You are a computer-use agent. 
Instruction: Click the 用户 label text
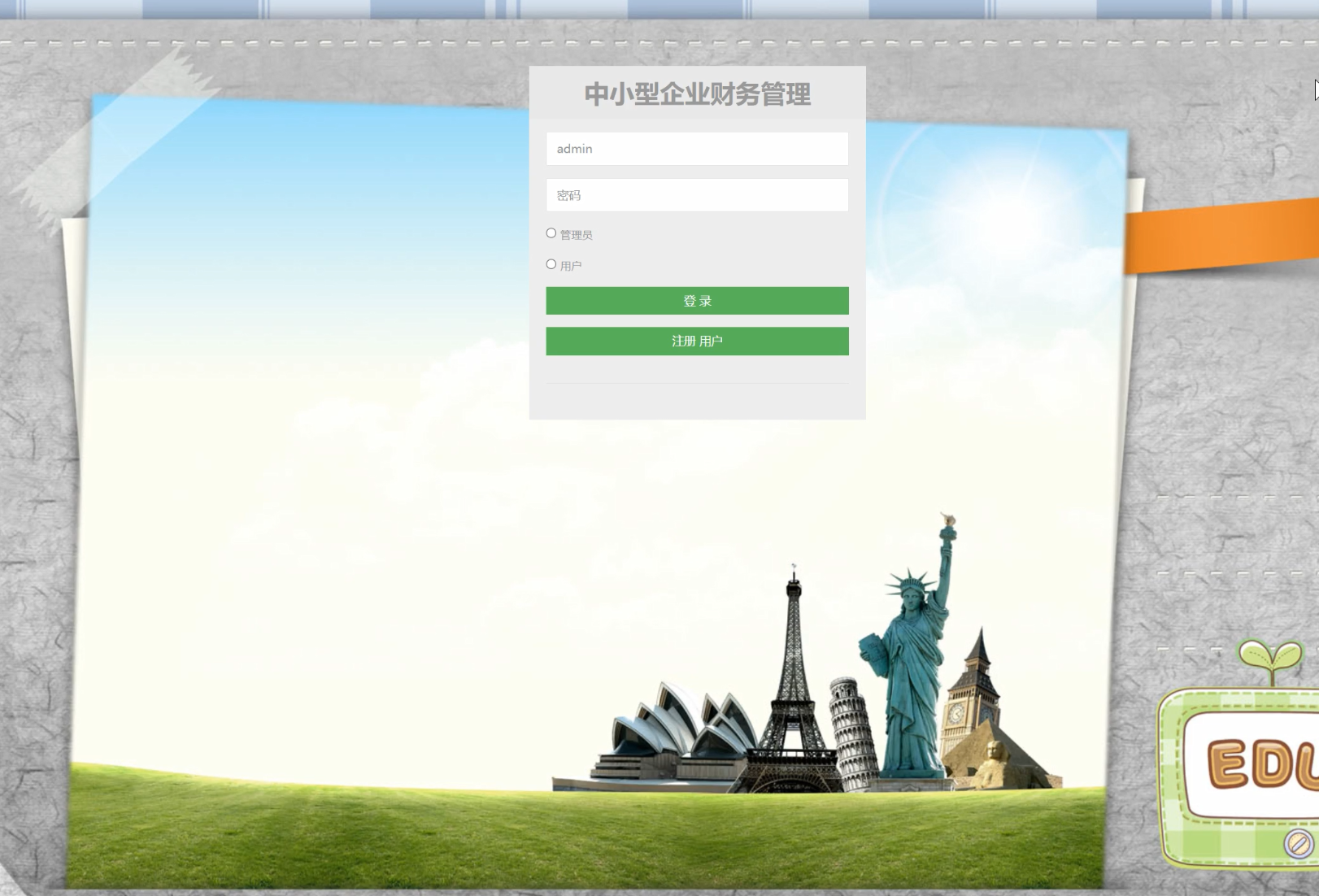[571, 266]
